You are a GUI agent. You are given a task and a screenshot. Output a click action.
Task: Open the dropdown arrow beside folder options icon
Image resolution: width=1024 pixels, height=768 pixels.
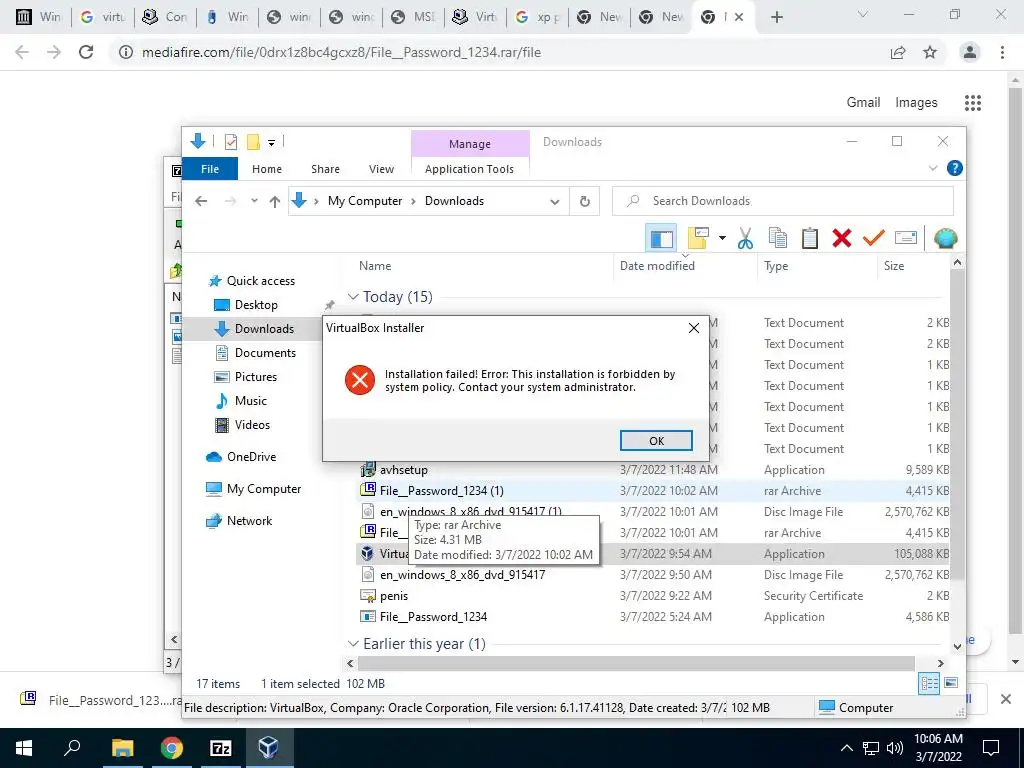(x=722, y=238)
